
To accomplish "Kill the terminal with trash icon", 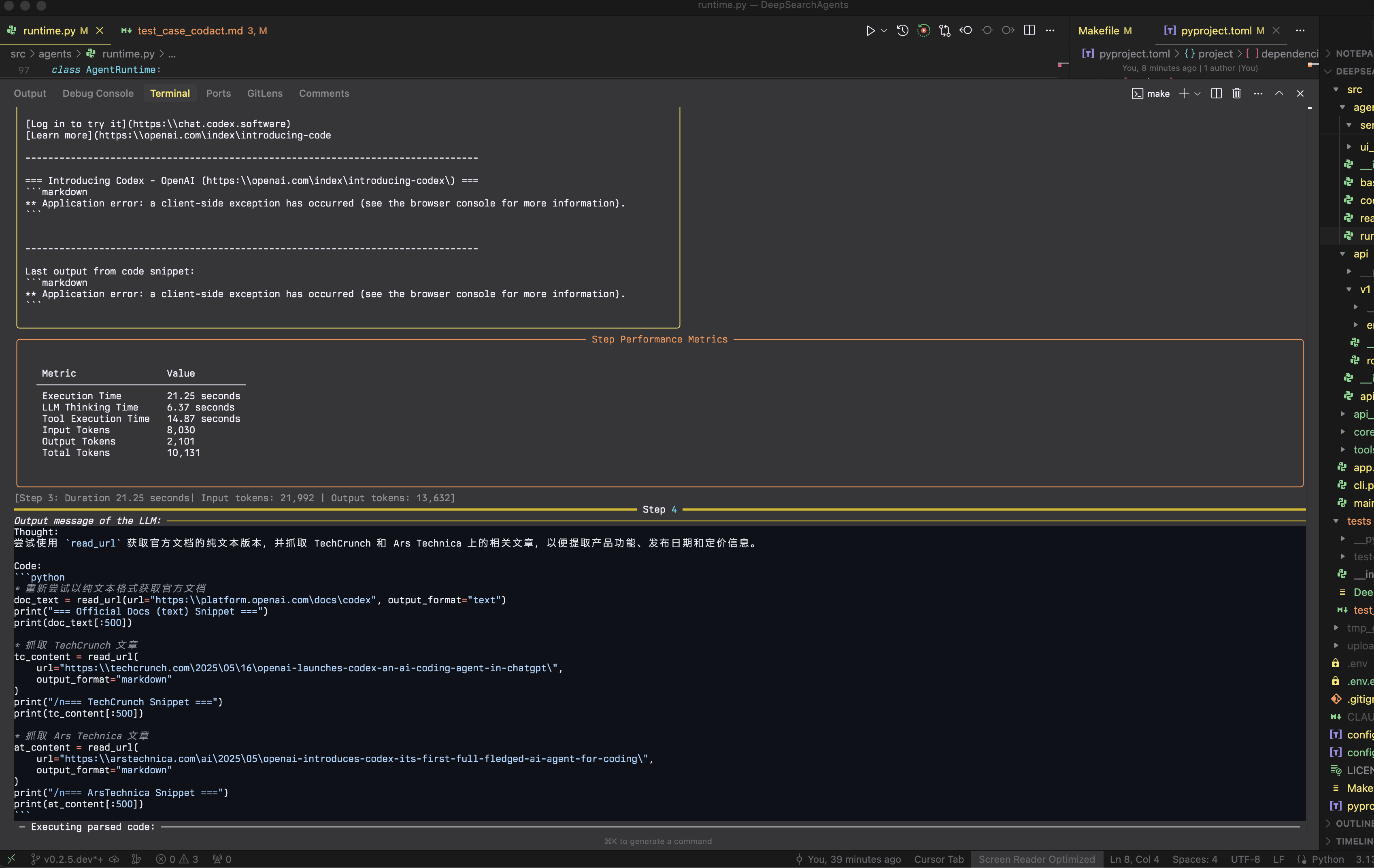I will click(x=1237, y=94).
